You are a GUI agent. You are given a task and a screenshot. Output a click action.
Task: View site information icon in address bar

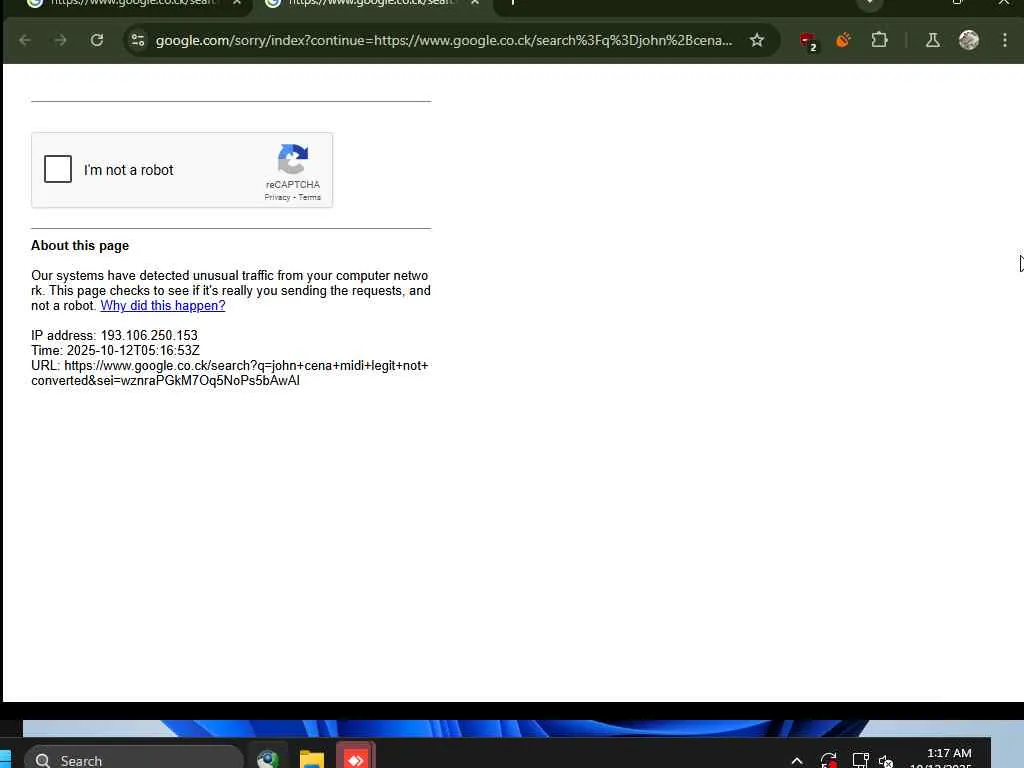[137, 40]
